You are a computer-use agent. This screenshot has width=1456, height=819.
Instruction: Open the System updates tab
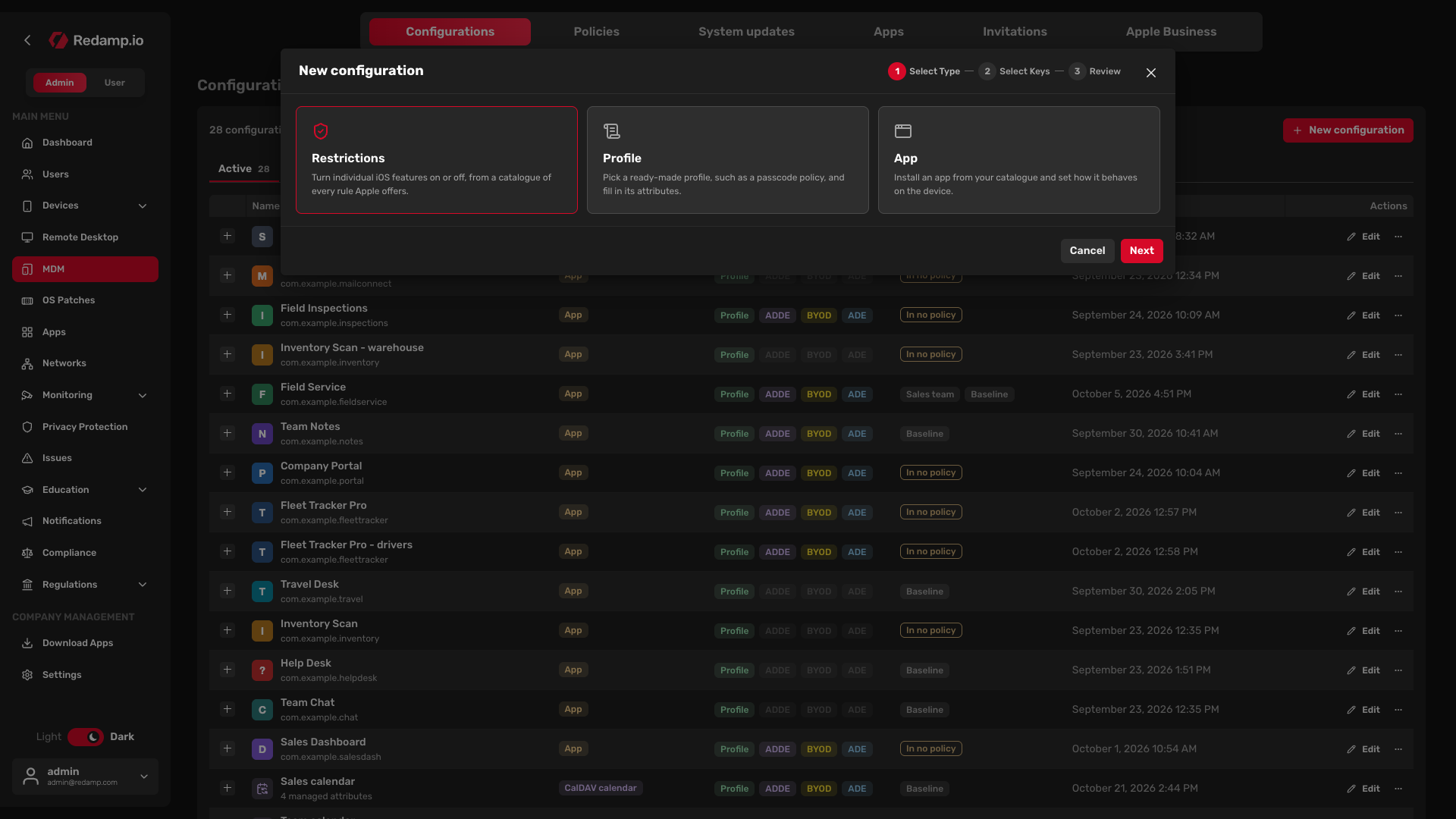point(746,32)
